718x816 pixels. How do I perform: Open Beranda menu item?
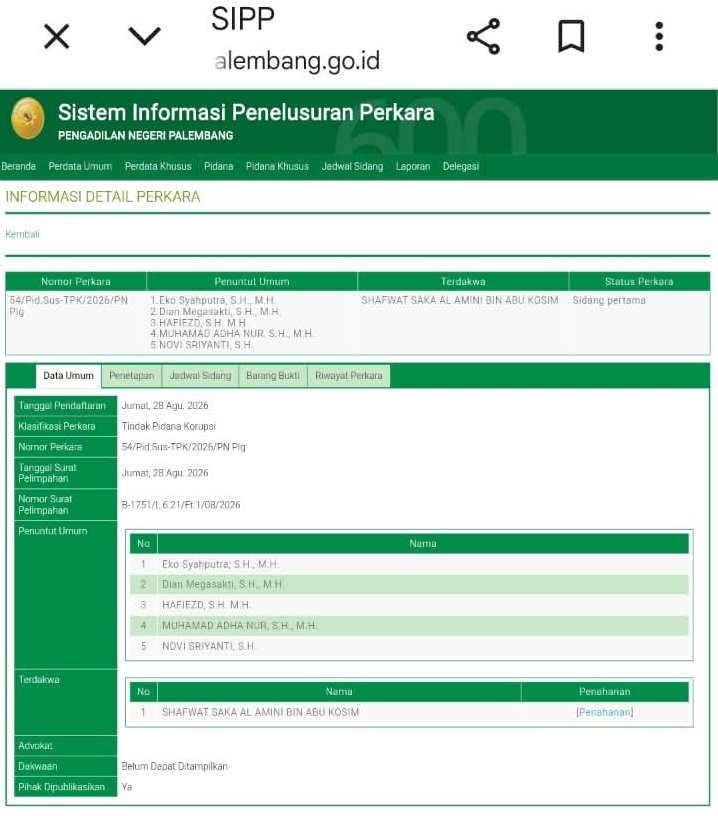tap(19, 167)
